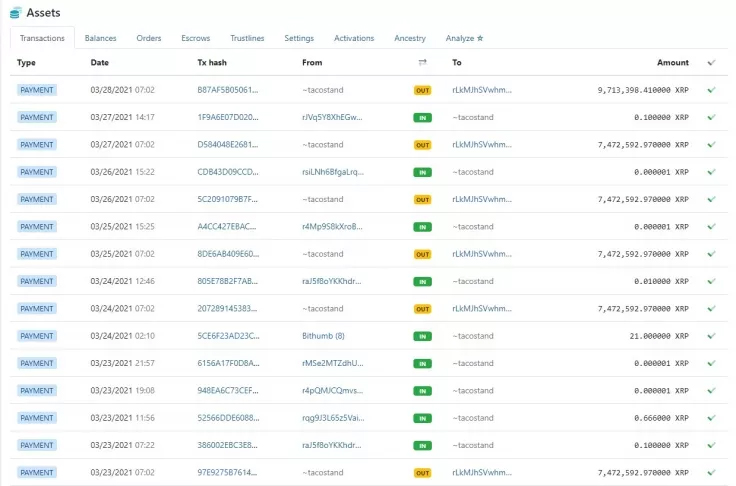Open the Analyze tab with star
This screenshot has width=736, height=486.
point(464,38)
